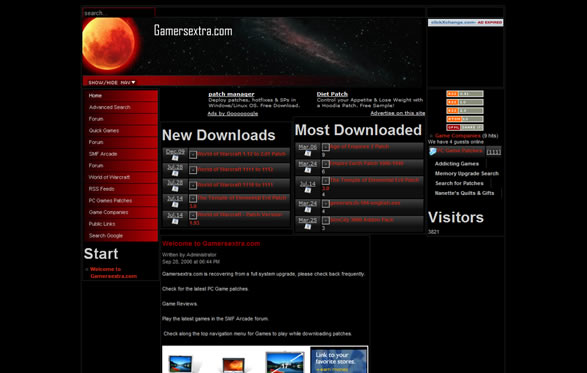Image resolution: width=587 pixels, height=373 pixels.
Task: Open SimCity 3000 Addon Pack download link
Action: (x=362, y=220)
